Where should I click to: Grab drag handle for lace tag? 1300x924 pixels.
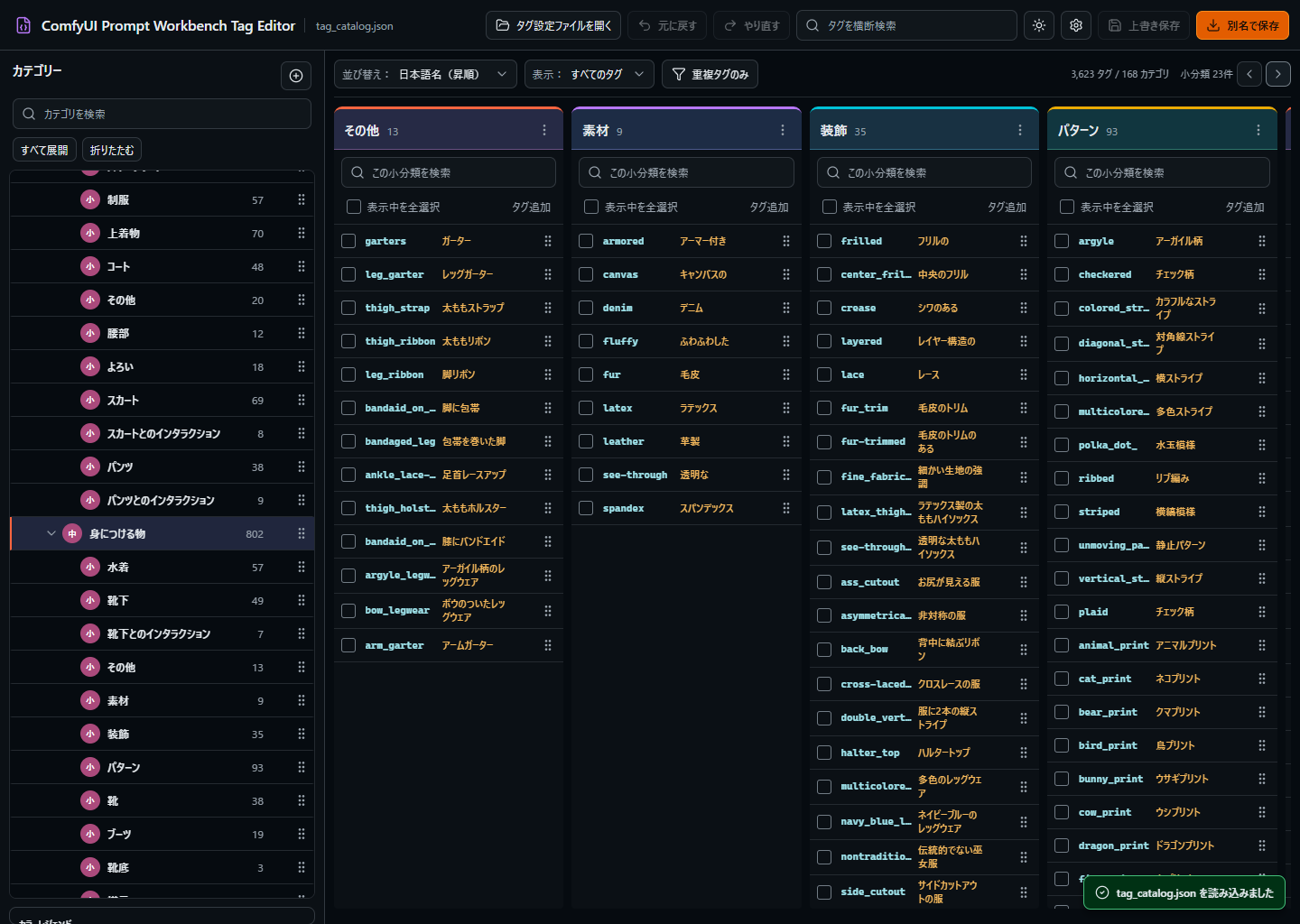point(1024,374)
